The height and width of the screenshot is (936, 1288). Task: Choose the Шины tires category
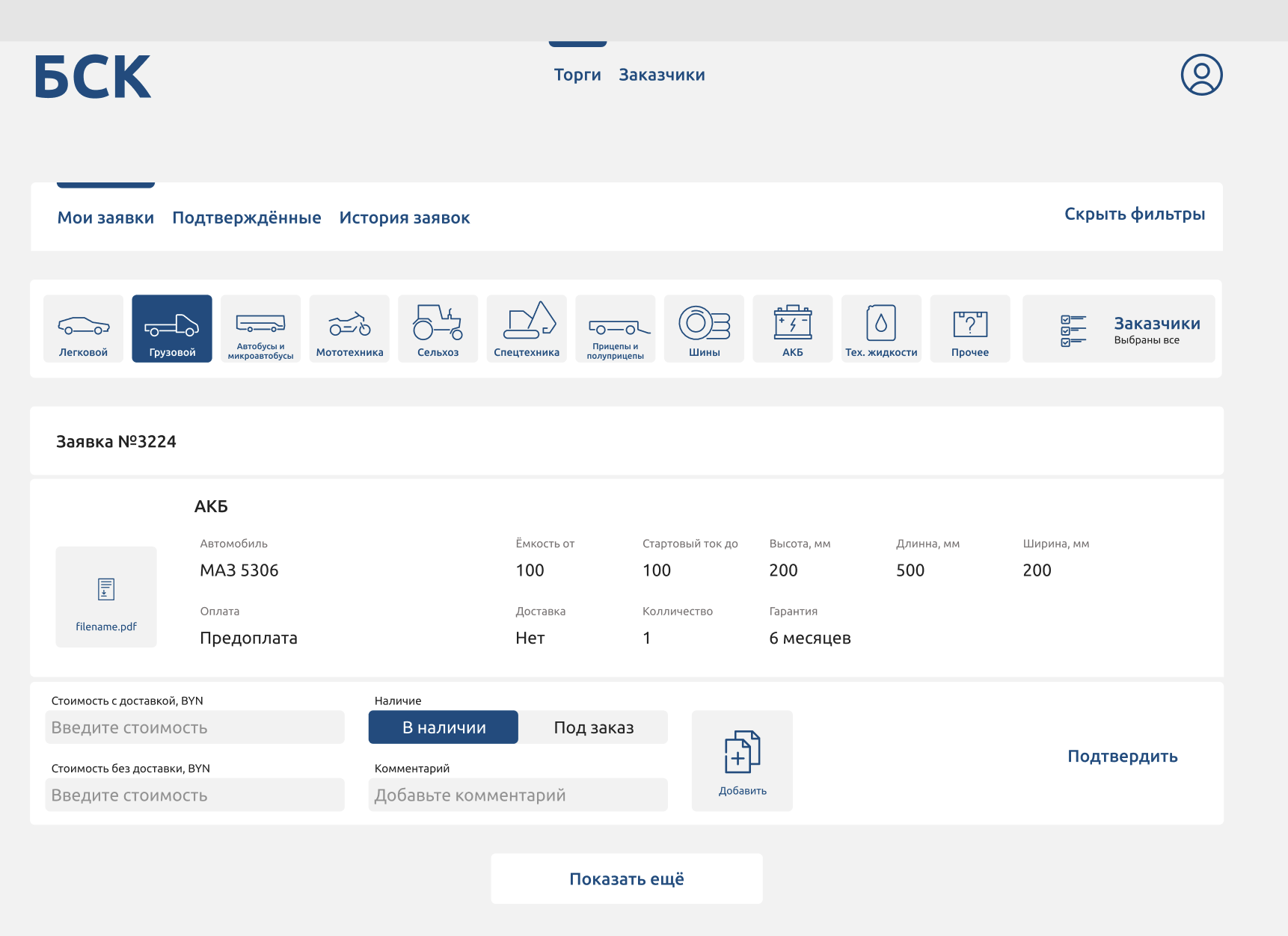[x=704, y=329]
